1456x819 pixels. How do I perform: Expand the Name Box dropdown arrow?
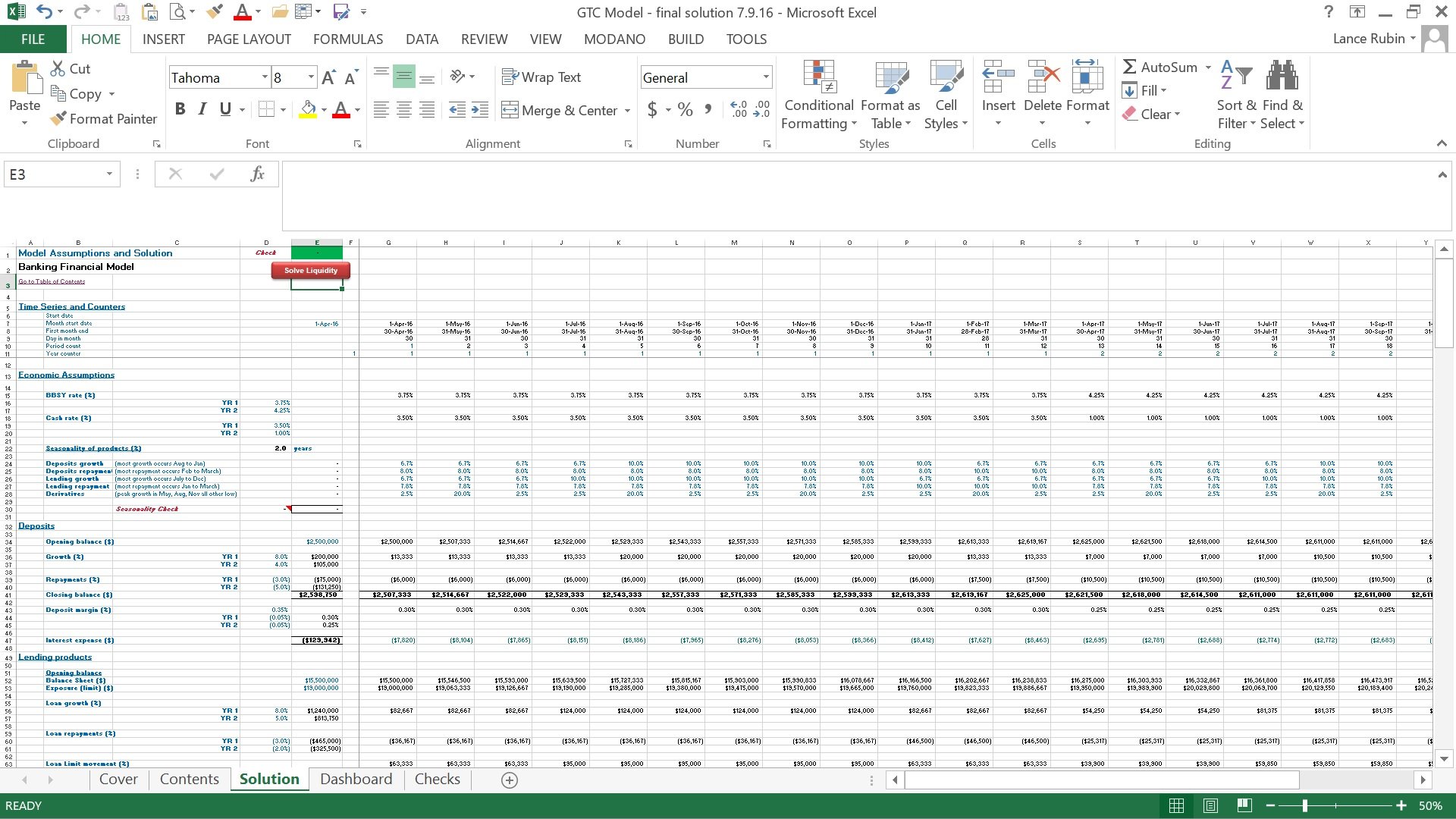pos(109,174)
